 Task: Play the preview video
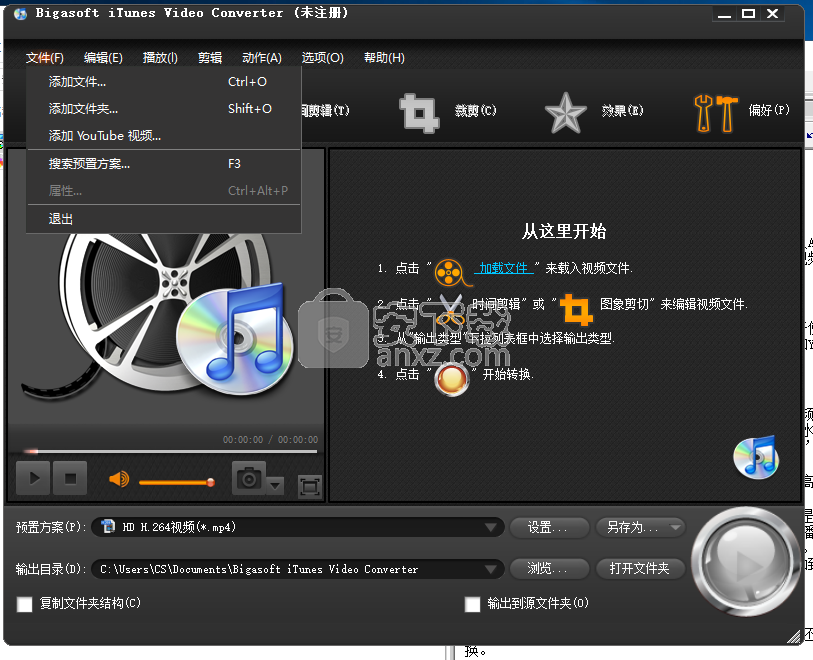coord(33,478)
